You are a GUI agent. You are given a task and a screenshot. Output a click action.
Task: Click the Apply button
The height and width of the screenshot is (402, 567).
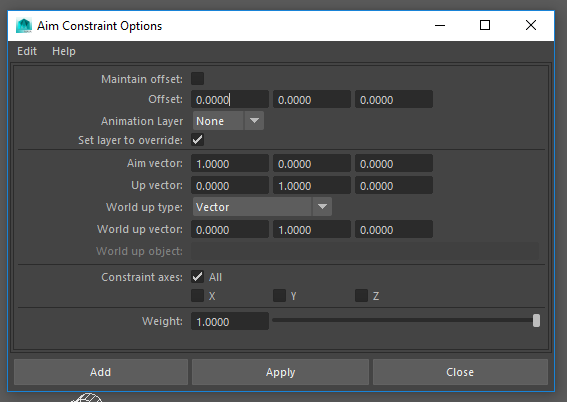click(x=281, y=372)
